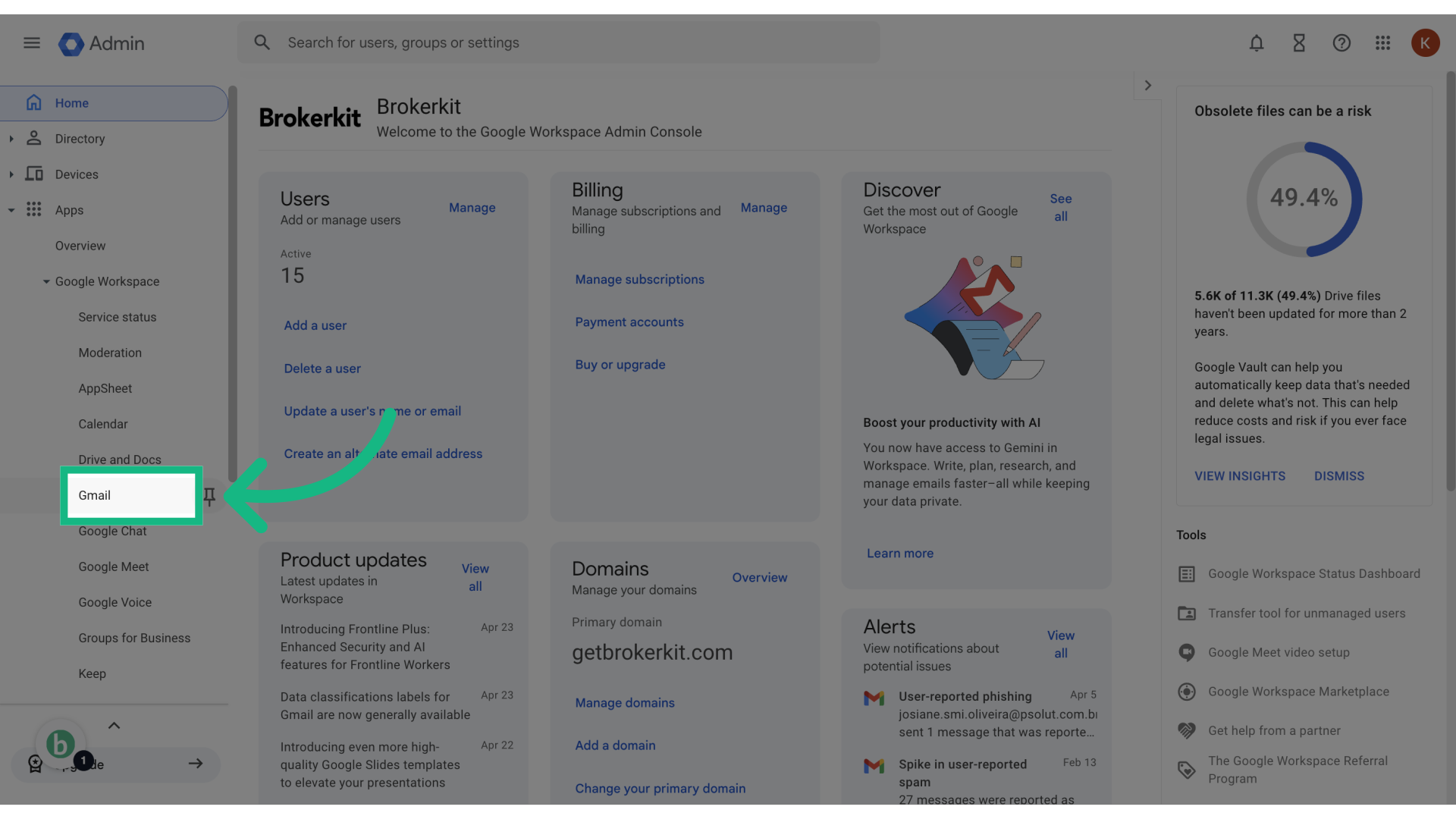Collapse the Google Workspace subtree
The image size is (1456, 819).
coord(46,281)
